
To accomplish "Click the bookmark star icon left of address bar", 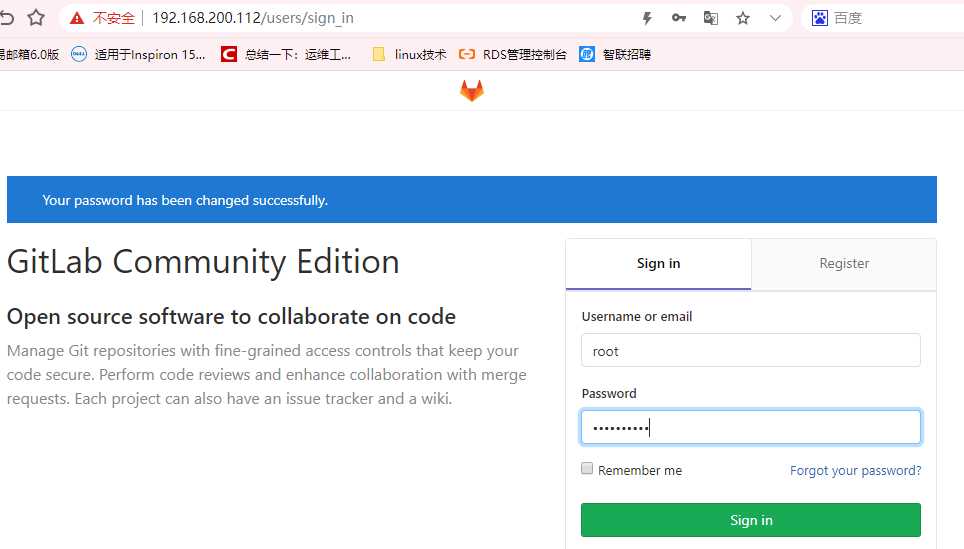I will (36, 18).
